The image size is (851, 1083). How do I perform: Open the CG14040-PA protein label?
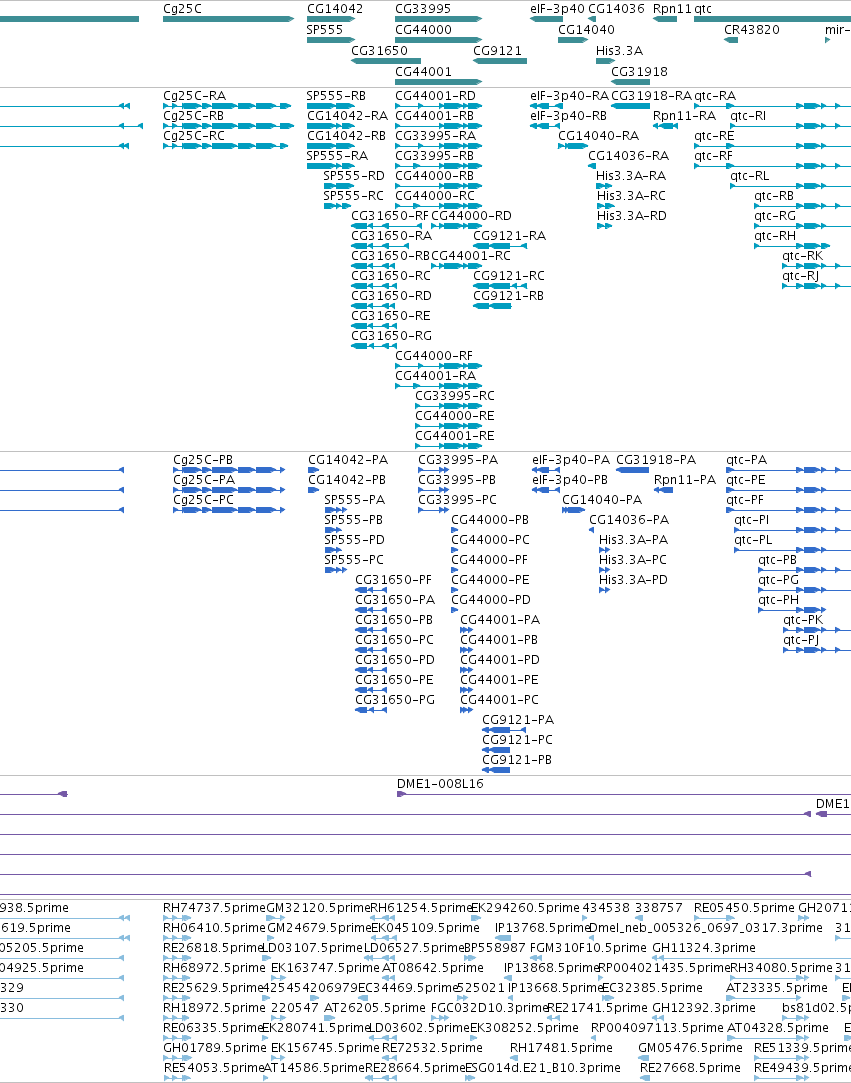602,499
